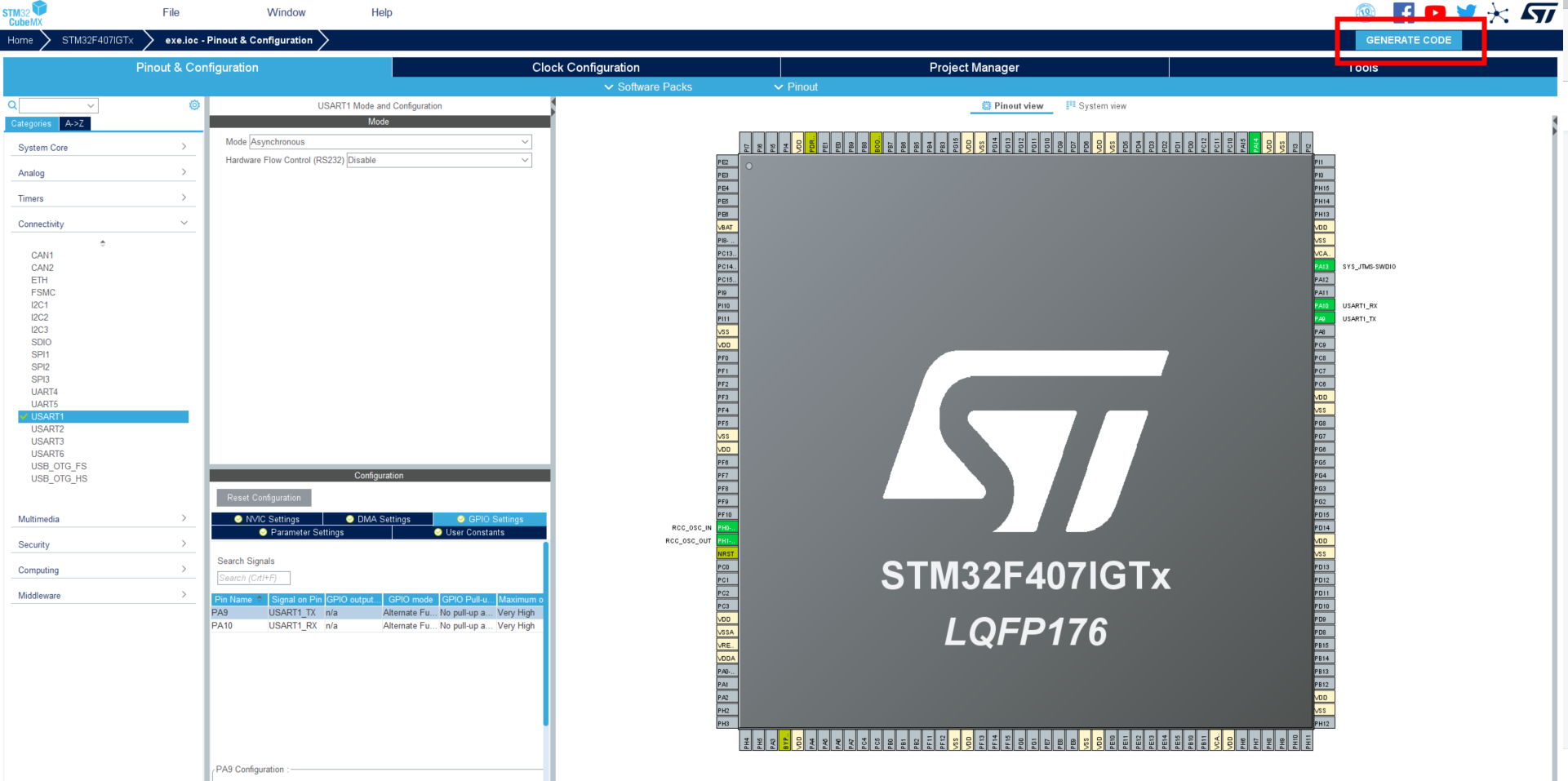Click the green PH0 pin (RCC_OSC_IN)
The width and height of the screenshot is (1568, 781).
726,527
